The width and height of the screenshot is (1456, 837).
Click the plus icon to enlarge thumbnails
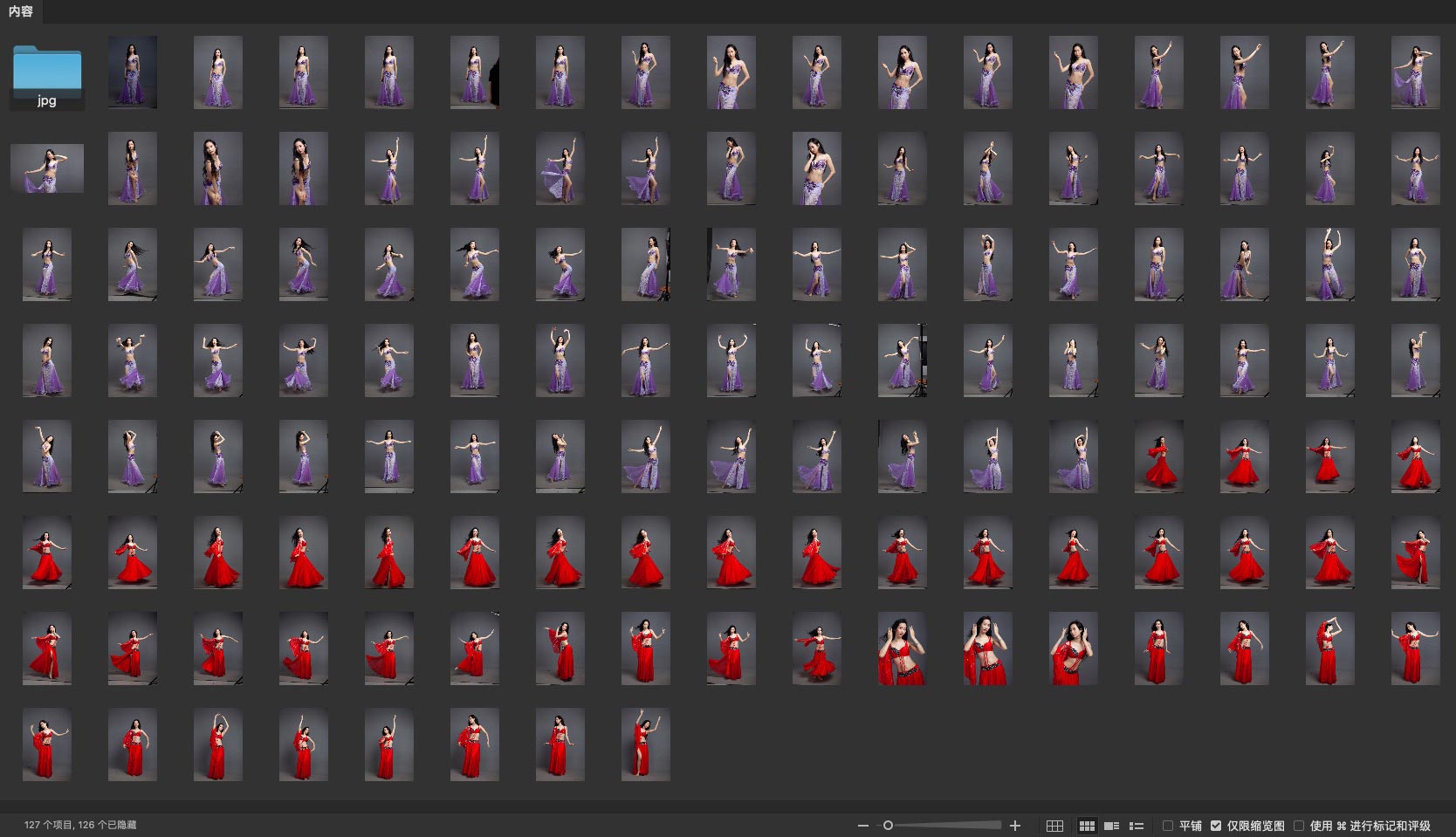pyautogui.click(x=1014, y=826)
